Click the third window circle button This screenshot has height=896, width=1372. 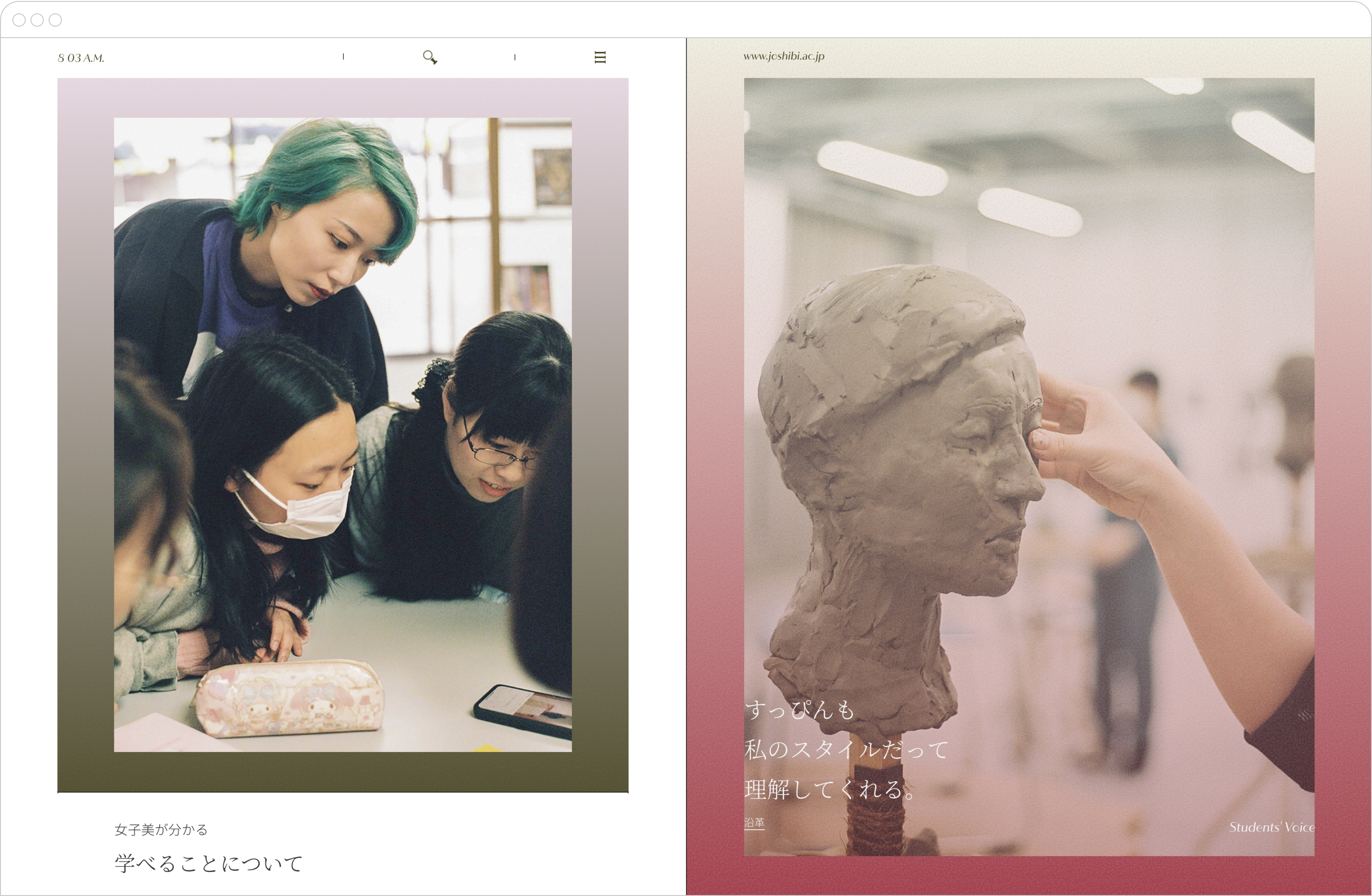pos(55,20)
